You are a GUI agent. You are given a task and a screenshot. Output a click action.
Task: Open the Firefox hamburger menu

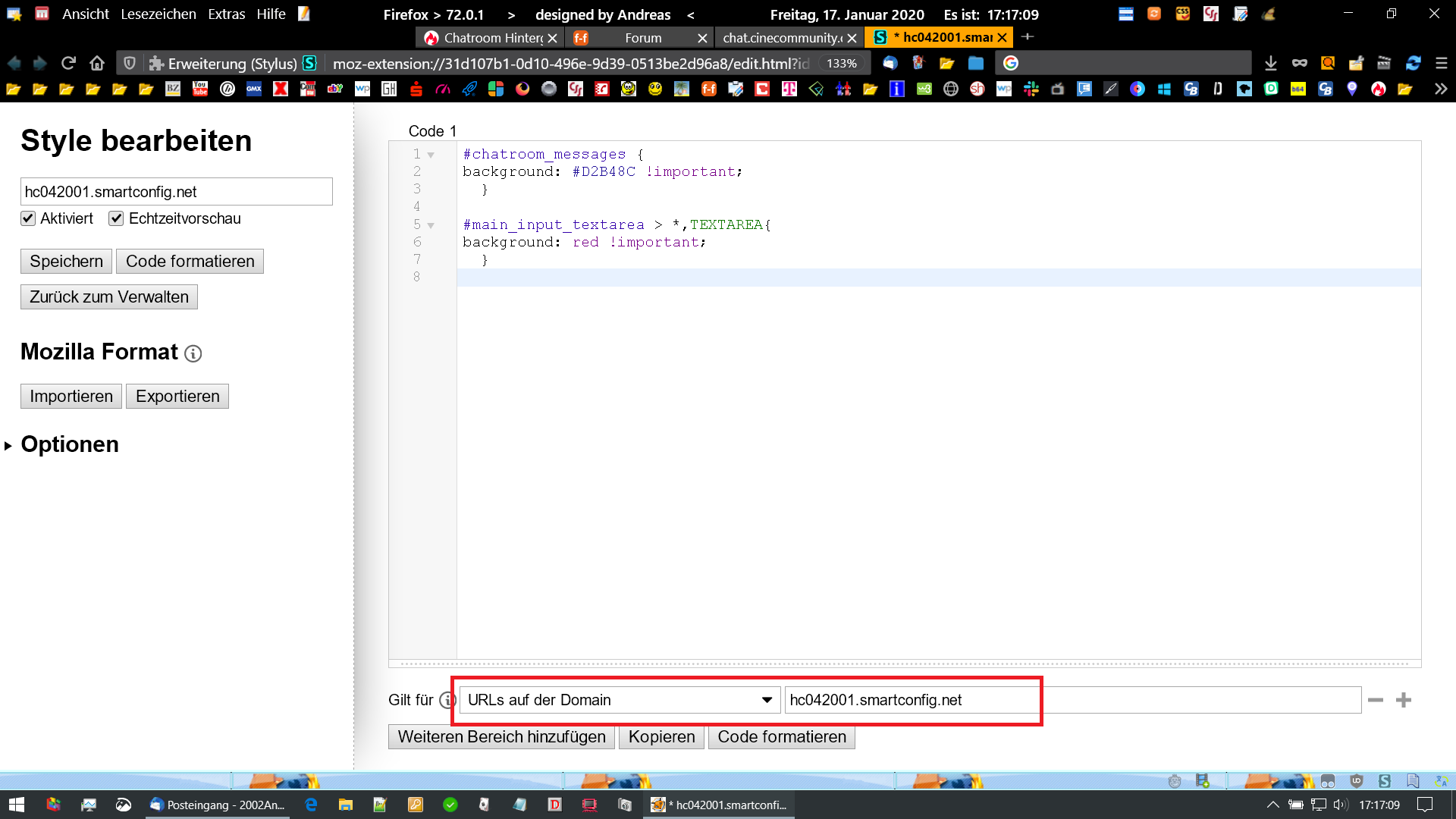1442,63
